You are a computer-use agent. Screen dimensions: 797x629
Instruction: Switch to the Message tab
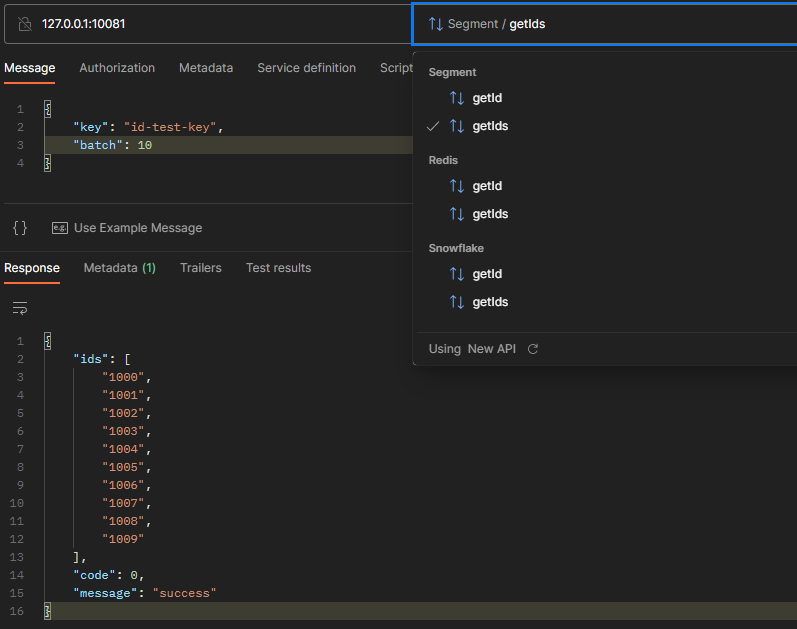point(29,68)
